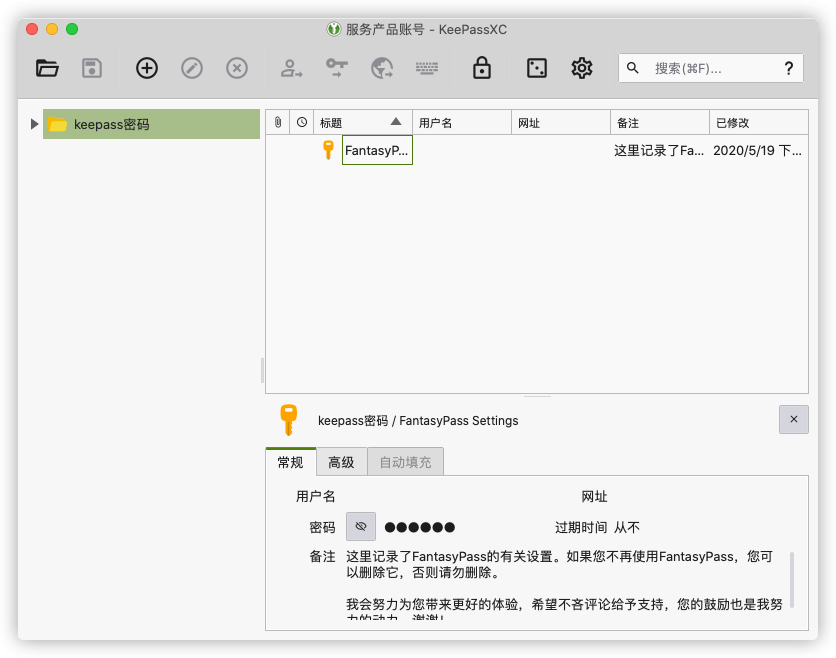Sort by the attachment paperclip column
The image size is (836, 658).
click(278, 123)
